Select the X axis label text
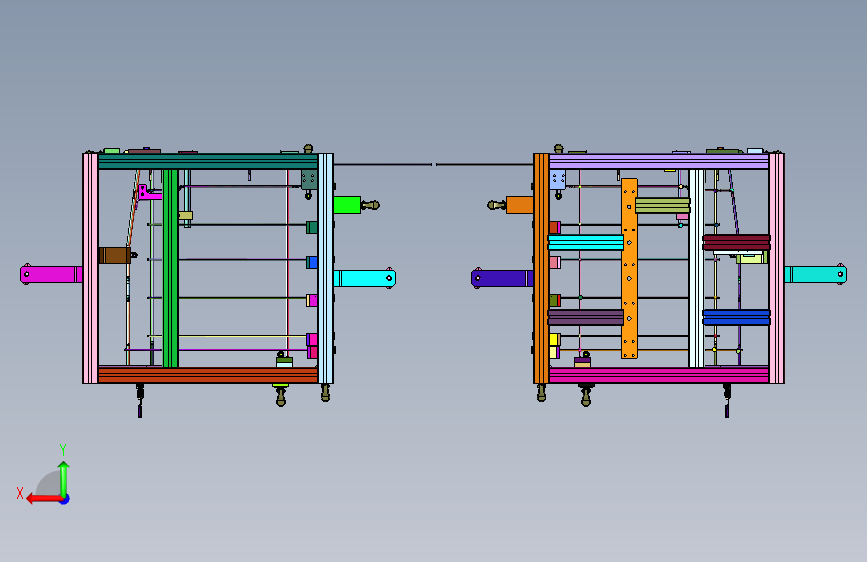867x562 pixels. [20, 493]
